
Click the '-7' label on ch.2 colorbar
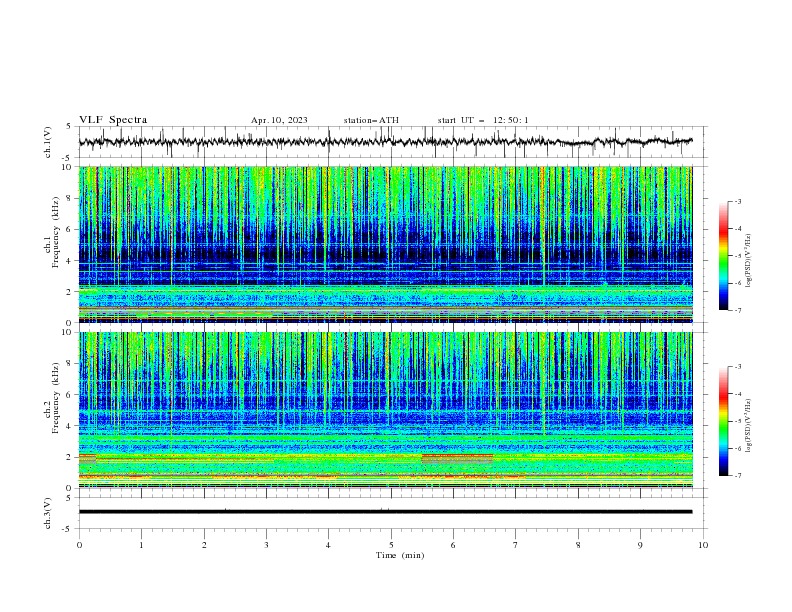737,475
